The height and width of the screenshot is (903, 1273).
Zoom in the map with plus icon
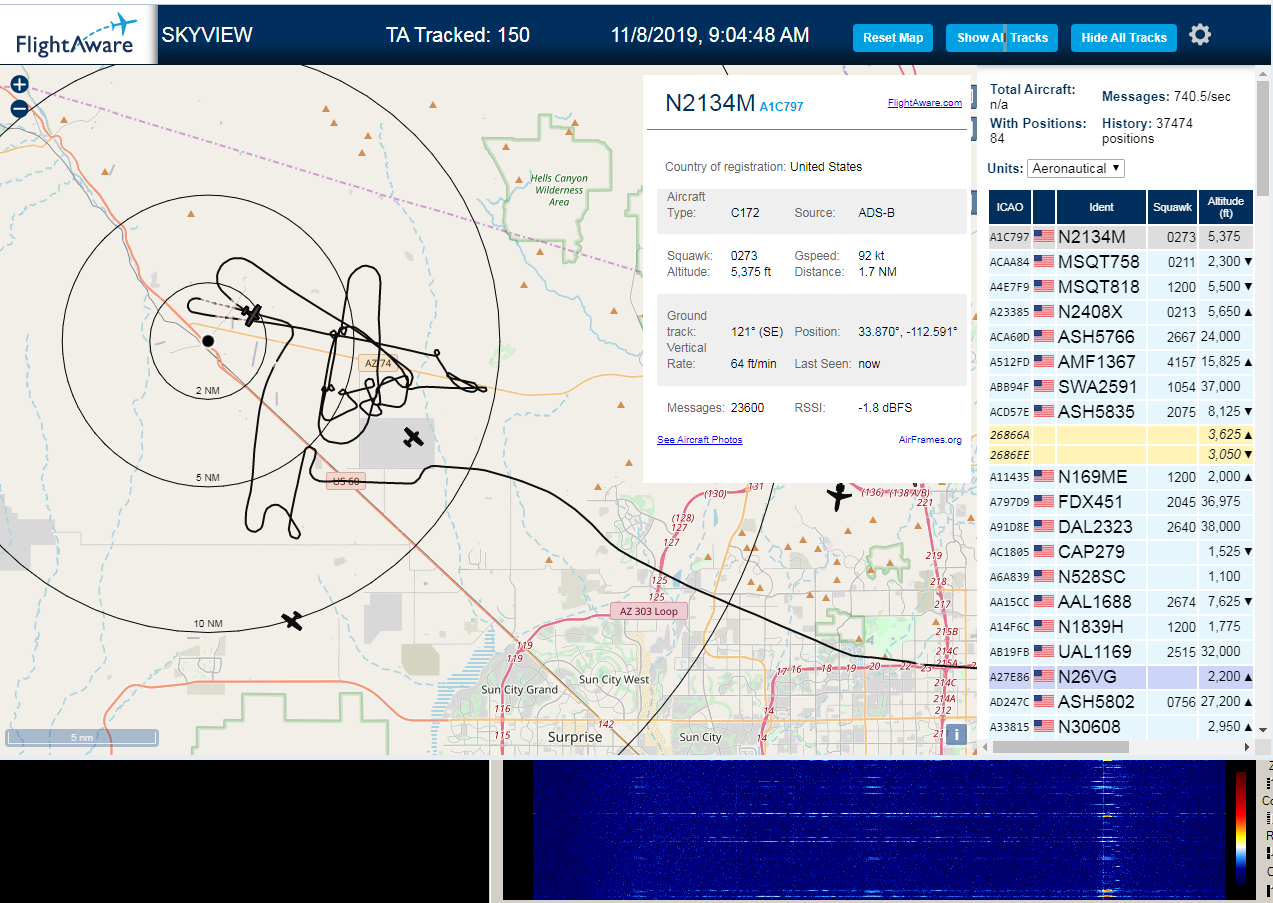[19, 85]
